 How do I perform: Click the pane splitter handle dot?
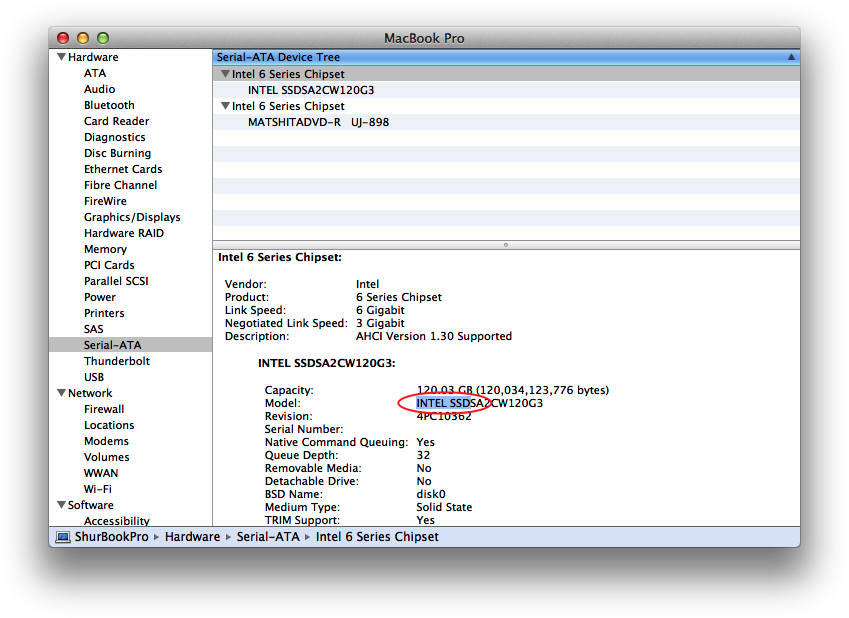[506, 245]
